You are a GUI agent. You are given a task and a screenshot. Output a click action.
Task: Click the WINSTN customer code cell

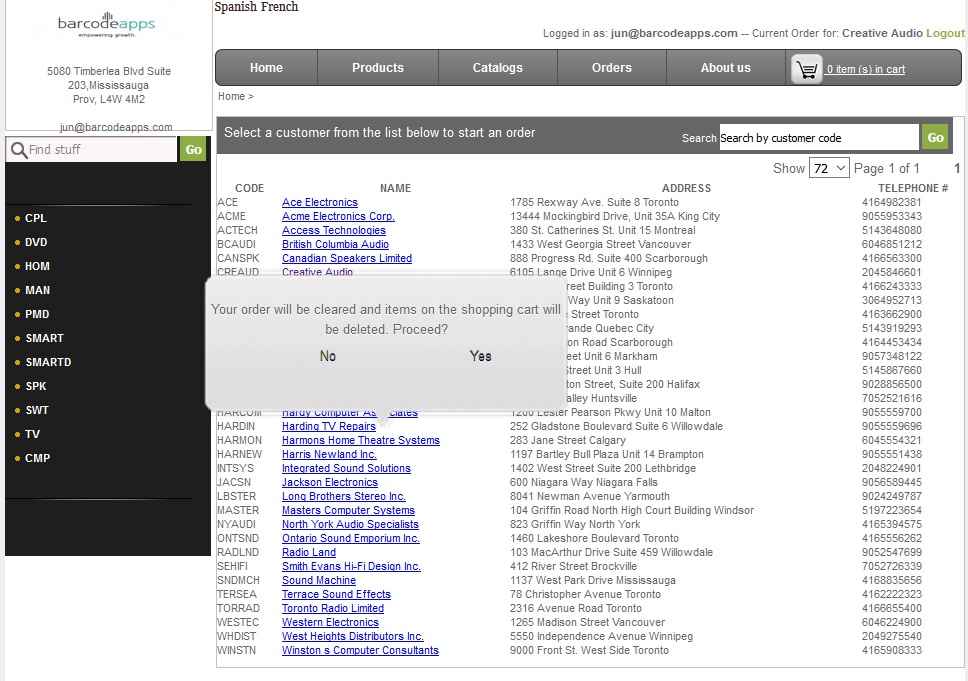click(236, 650)
